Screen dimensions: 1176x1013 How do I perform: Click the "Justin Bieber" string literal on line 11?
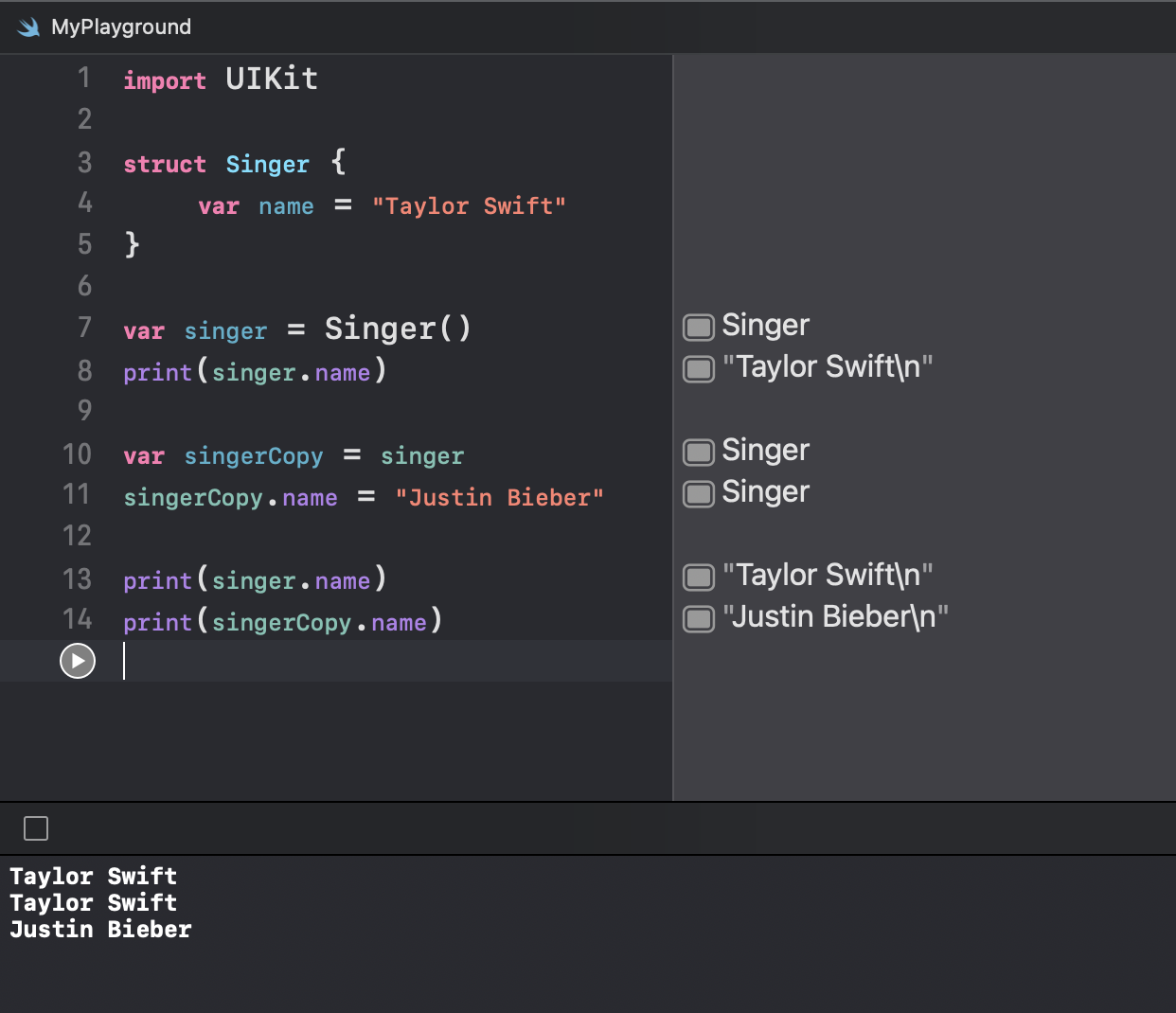coord(499,497)
